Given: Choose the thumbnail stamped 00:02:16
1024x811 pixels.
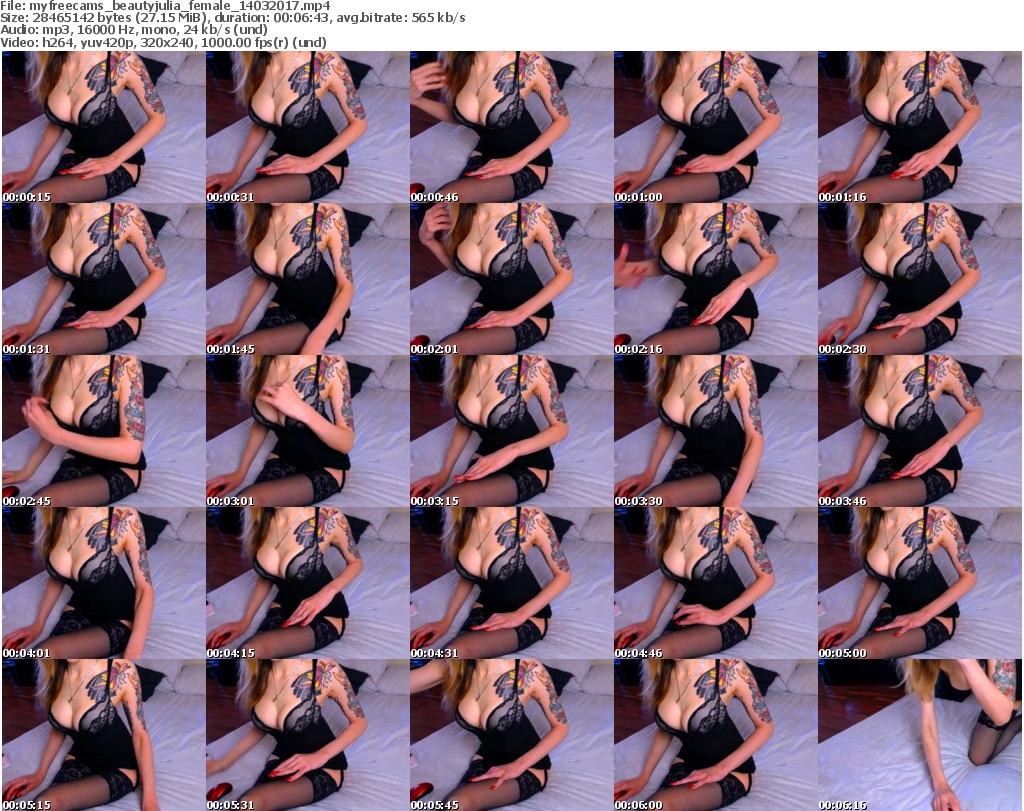Looking at the screenshot, I should click(x=715, y=279).
